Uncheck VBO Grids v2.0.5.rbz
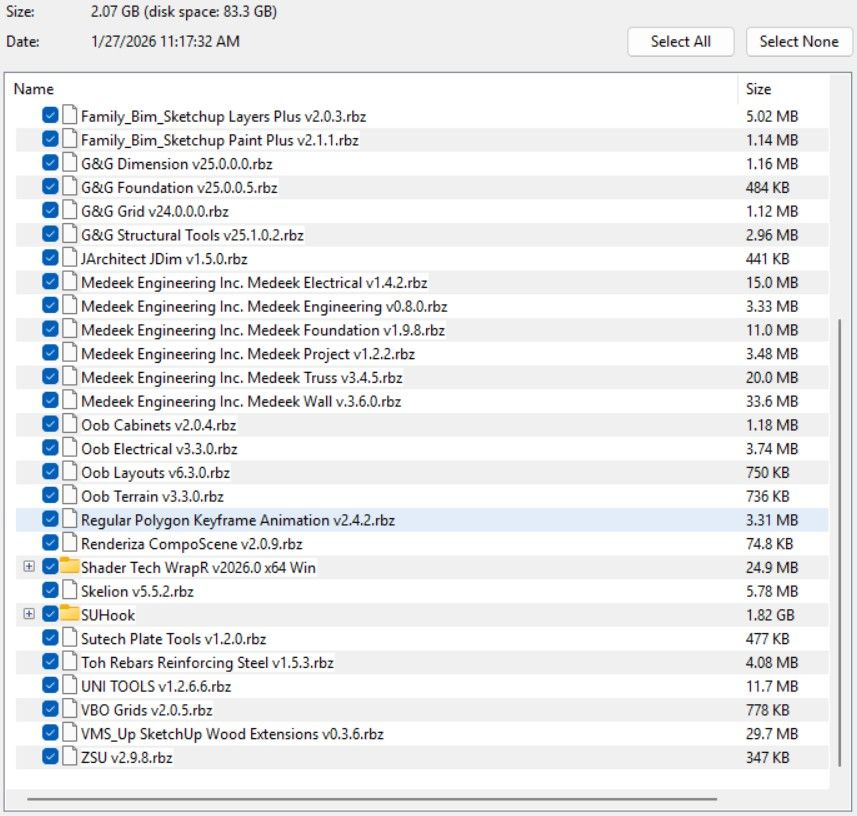This screenshot has width=857, height=816. coord(50,709)
